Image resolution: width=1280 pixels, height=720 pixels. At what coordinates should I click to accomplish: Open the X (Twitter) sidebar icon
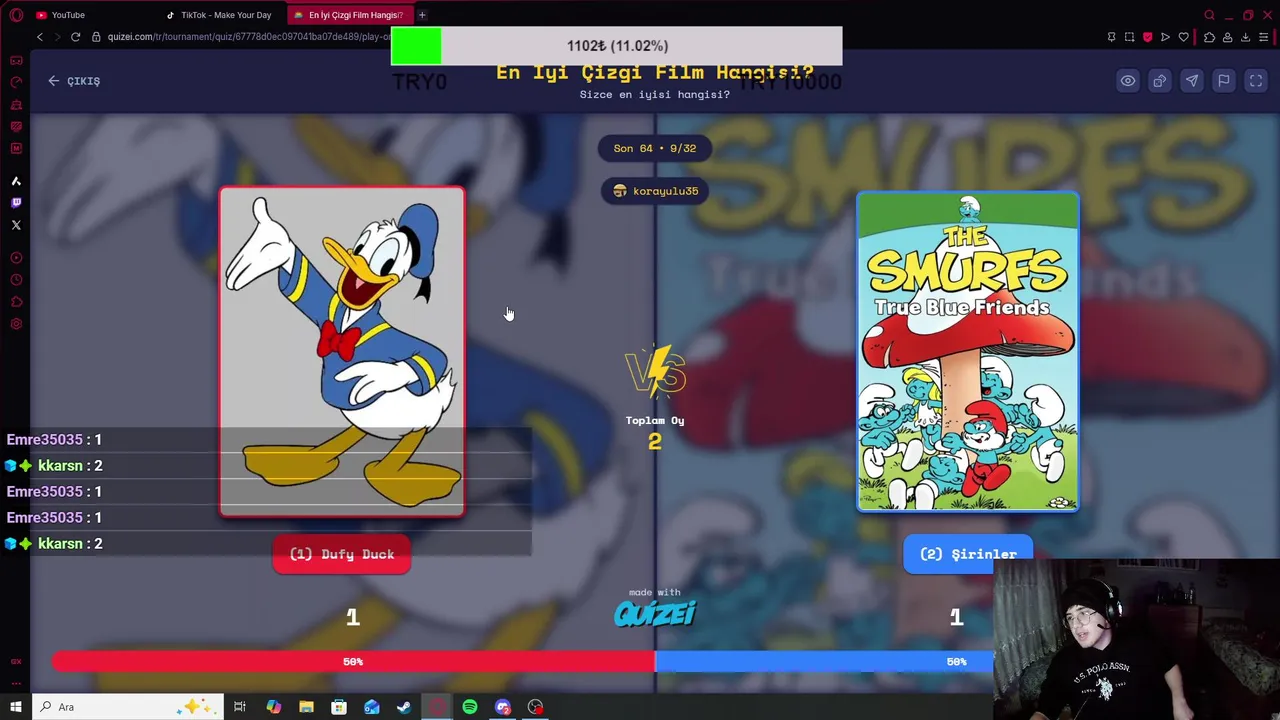pyautogui.click(x=16, y=225)
